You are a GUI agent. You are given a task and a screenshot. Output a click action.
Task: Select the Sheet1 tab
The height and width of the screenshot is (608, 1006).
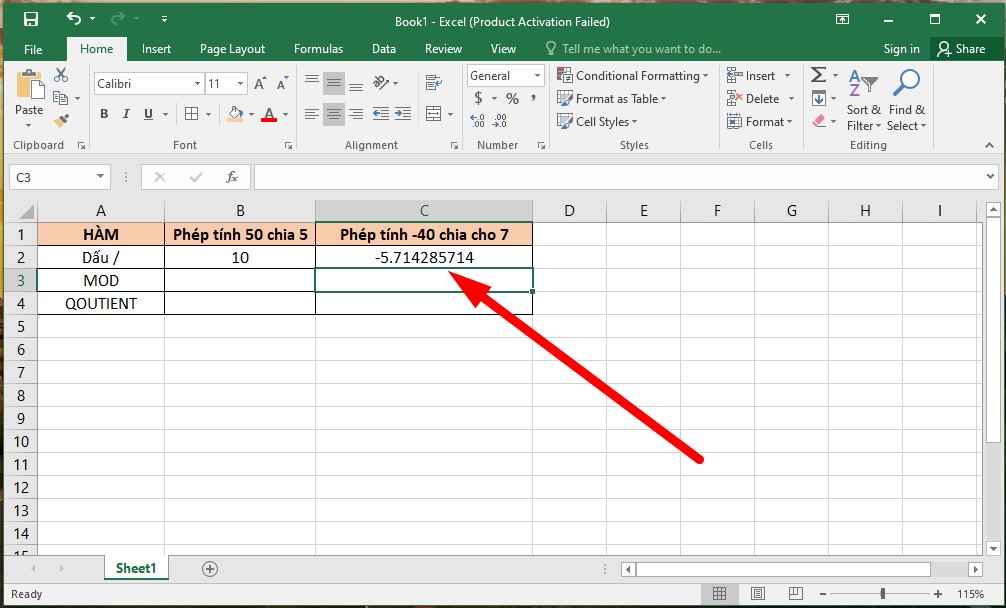(x=135, y=567)
